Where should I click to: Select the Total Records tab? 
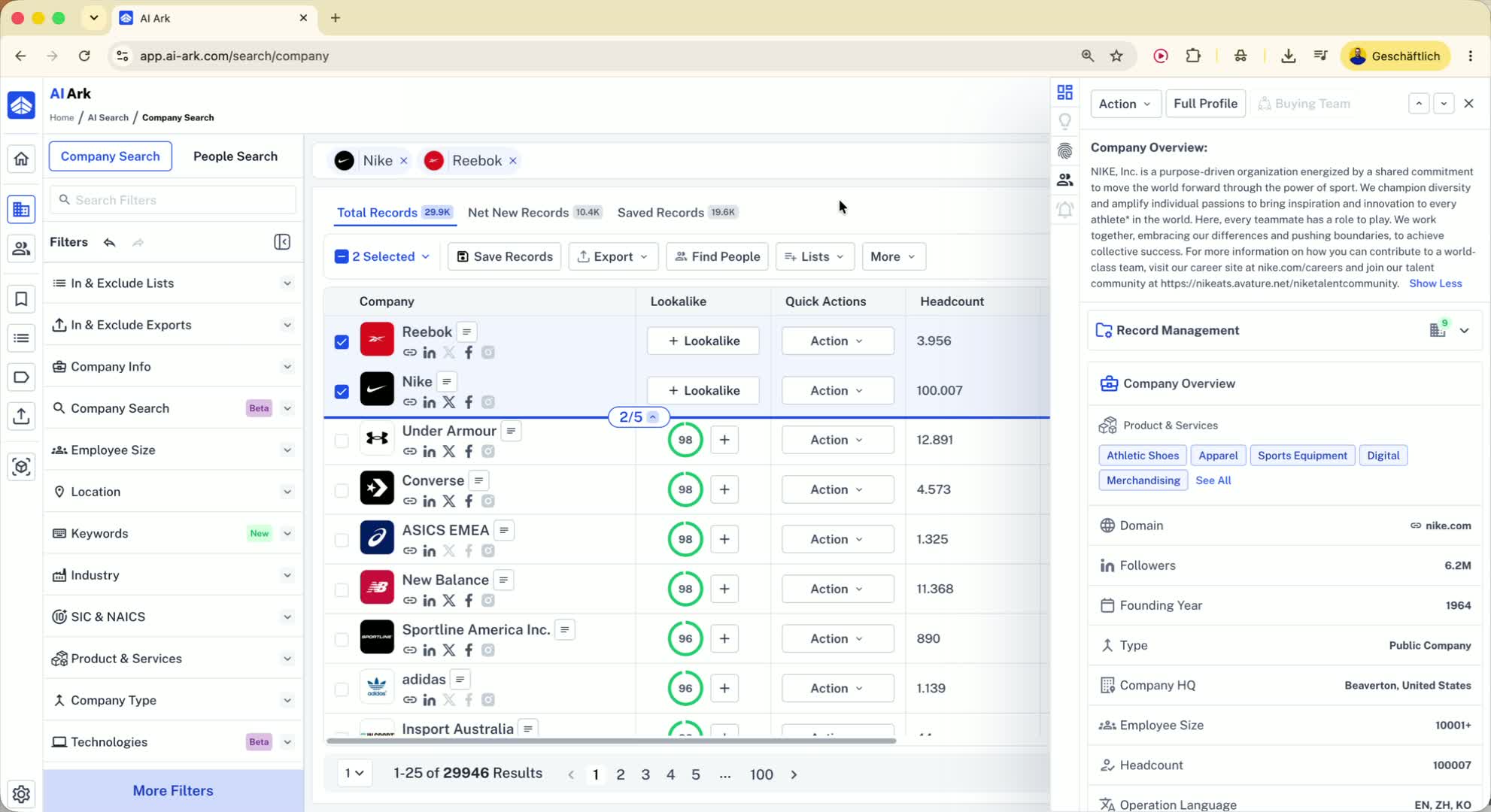(x=394, y=213)
